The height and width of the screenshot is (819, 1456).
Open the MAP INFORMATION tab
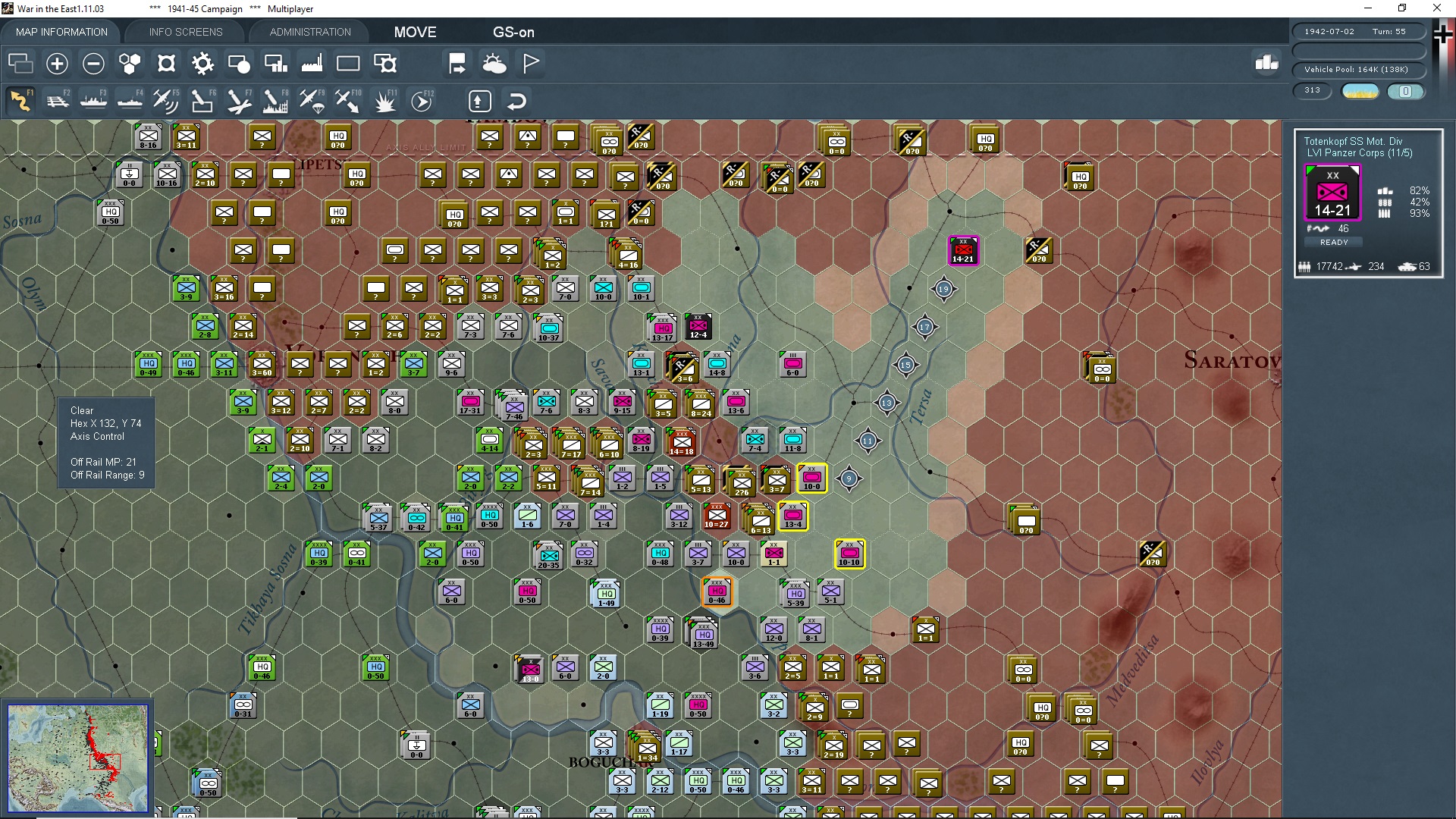61,32
